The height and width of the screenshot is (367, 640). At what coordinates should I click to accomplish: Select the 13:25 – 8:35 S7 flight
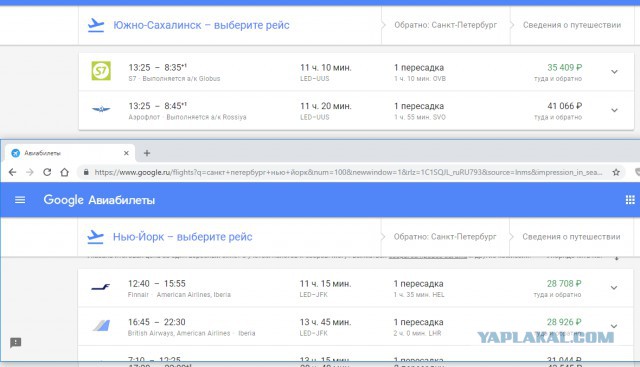[x=356, y=72]
